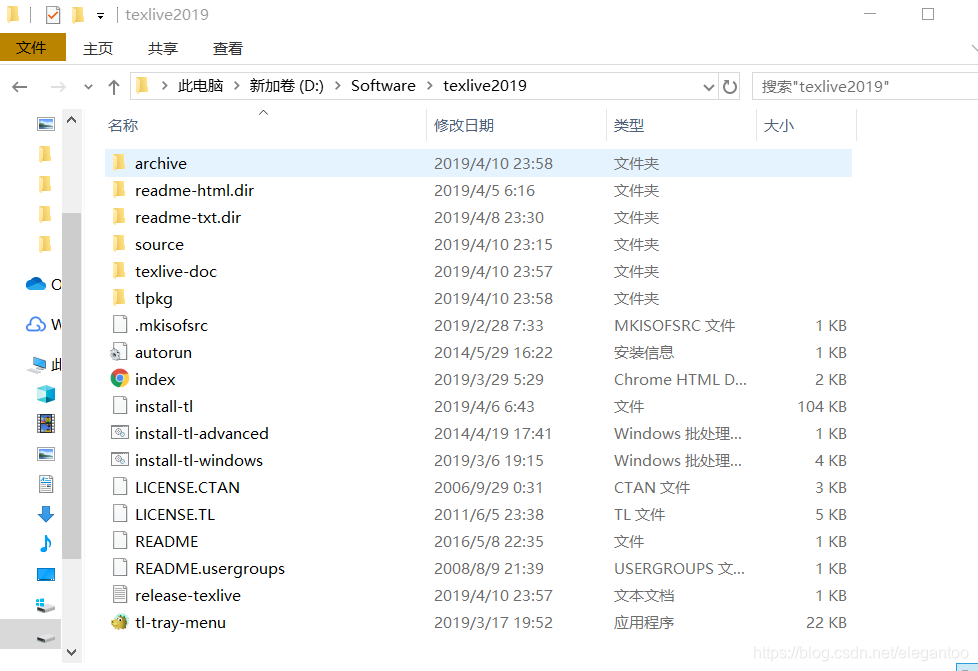This screenshot has height=671, width=978.
Task: Click sidebar scrollbar up arrow
Action: click(x=72, y=120)
